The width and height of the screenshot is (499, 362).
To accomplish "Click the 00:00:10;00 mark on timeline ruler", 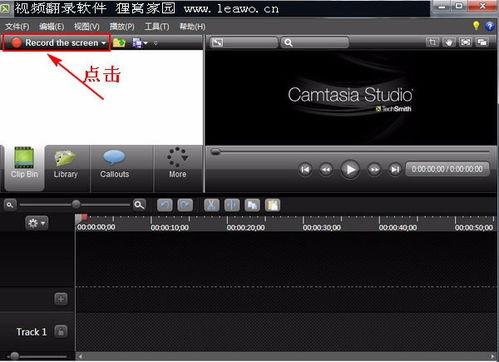I will point(169,227).
